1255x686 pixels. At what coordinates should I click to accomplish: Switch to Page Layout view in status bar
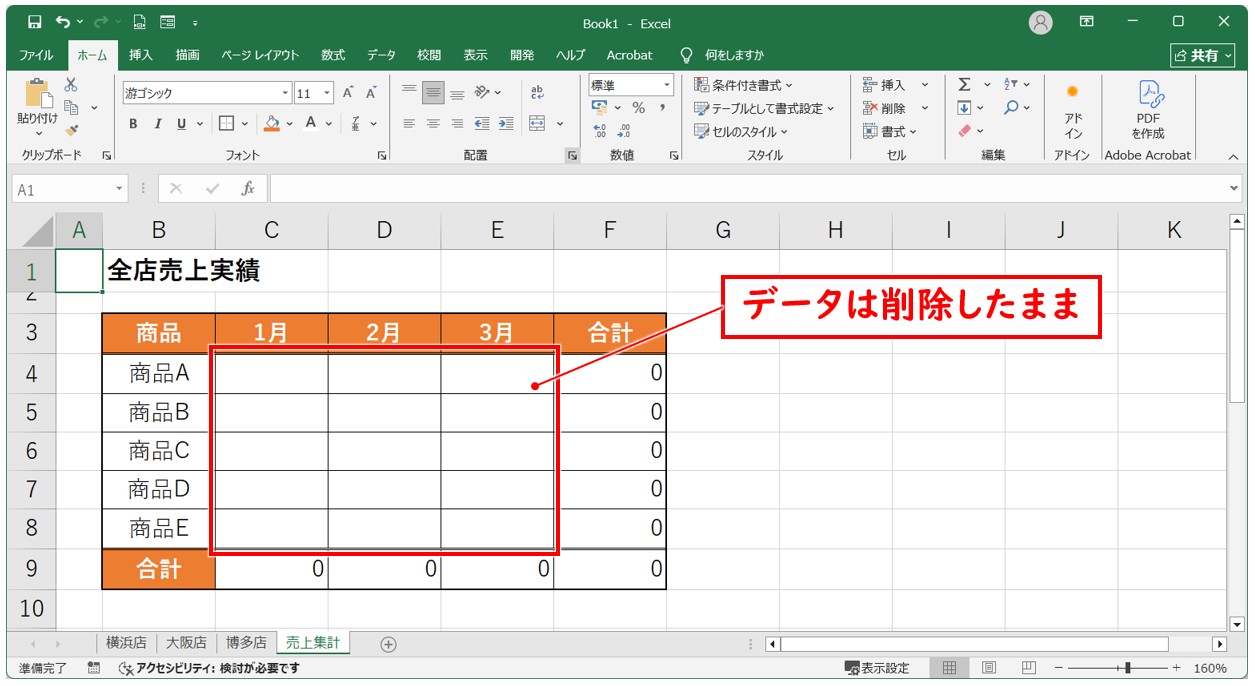tap(988, 668)
